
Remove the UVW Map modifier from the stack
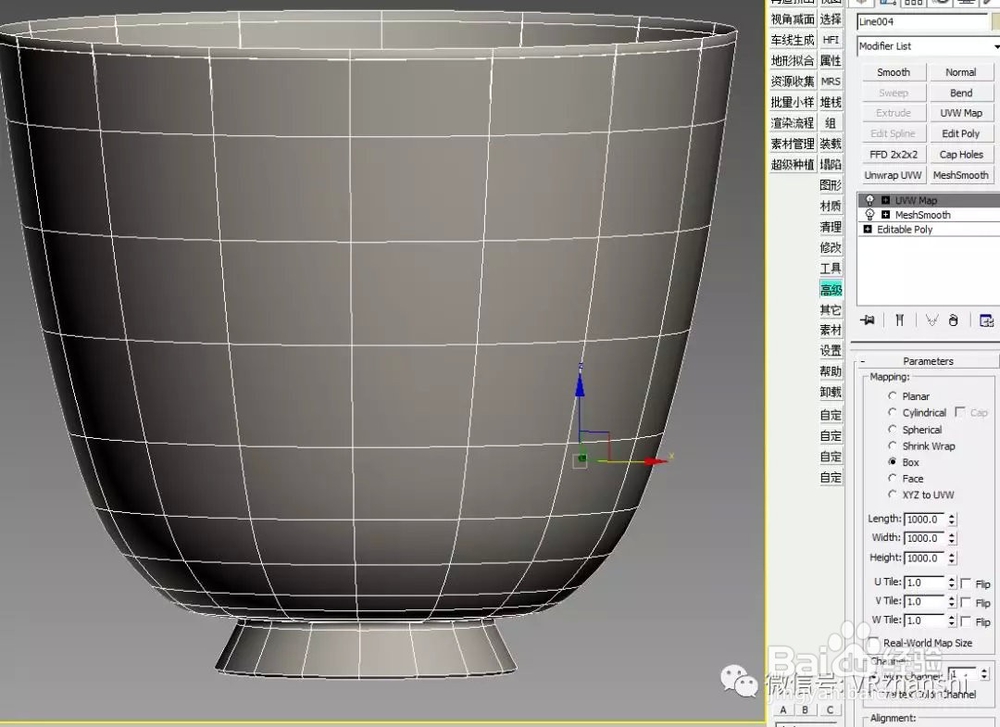click(954, 320)
